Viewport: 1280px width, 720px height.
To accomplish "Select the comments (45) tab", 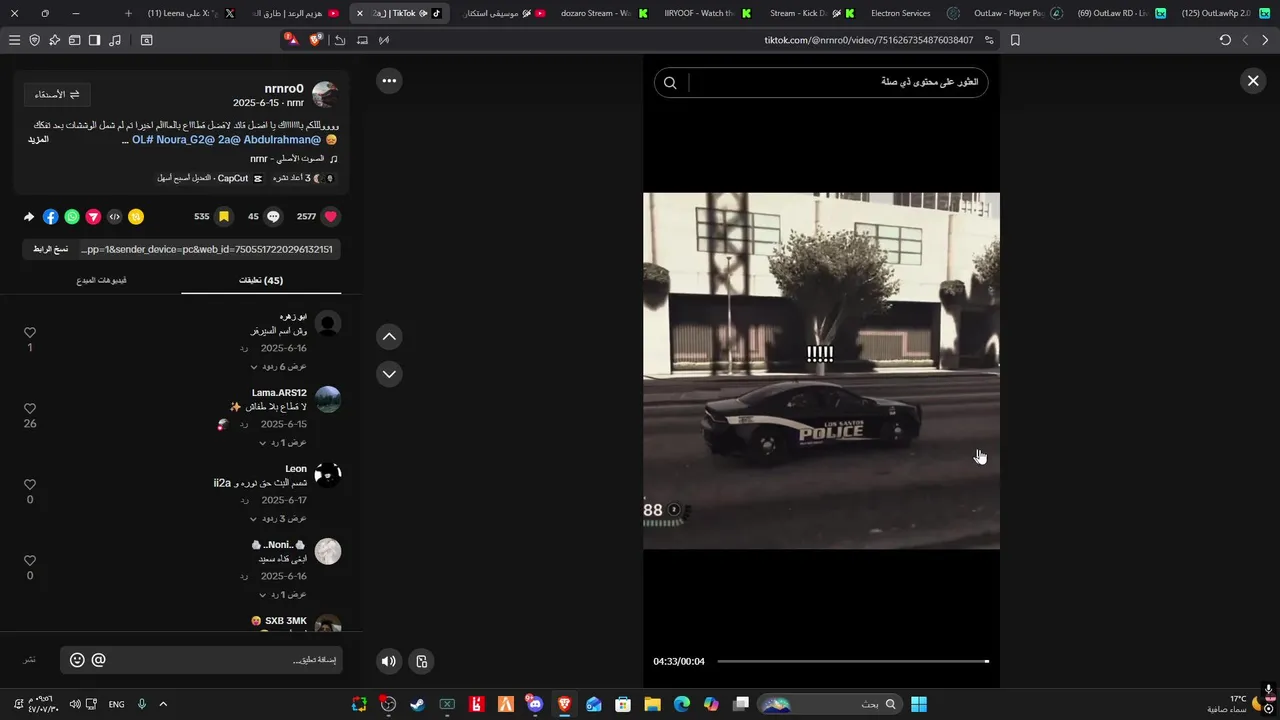I will click(x=261, y=281).
